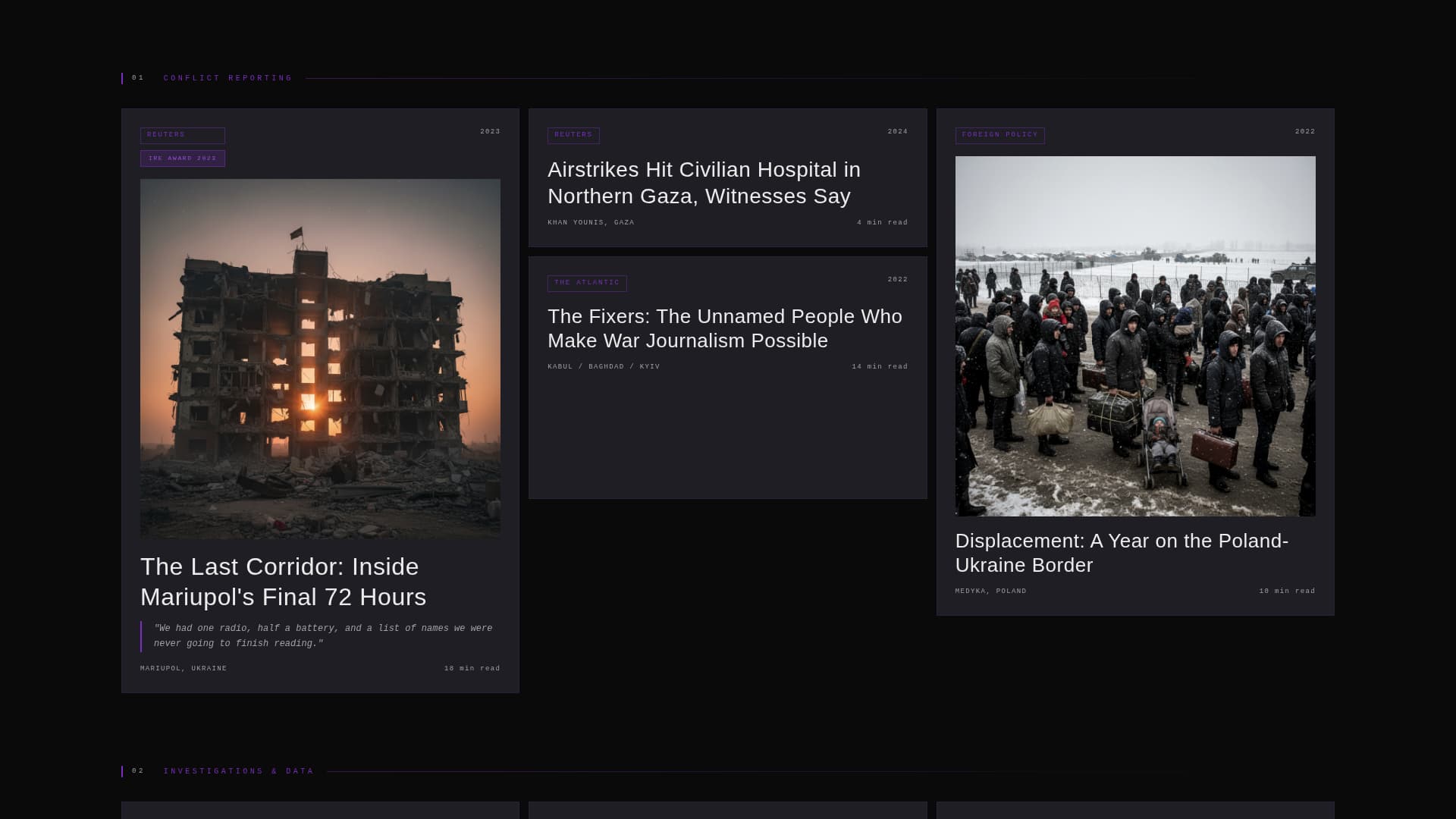Click year 2024 on Gaza card
The height and width of the screenshot is (819, 1456).
[898, 132]
